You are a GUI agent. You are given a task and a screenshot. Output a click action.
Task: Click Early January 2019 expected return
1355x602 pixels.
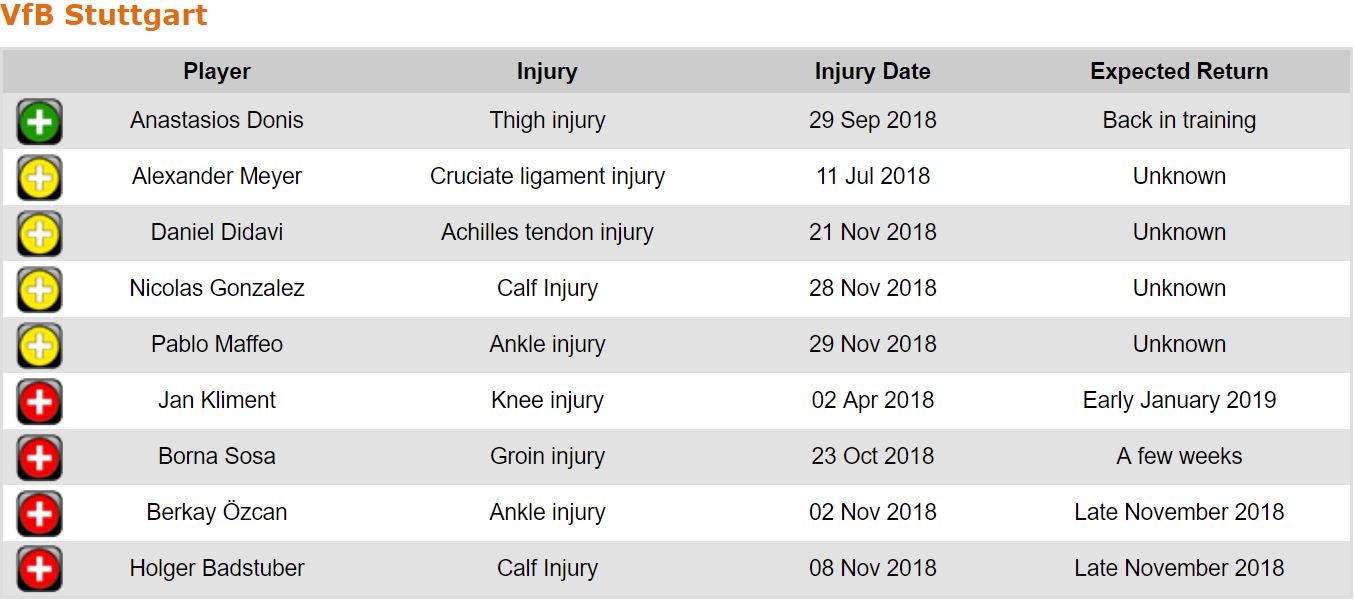point(1179,401)
